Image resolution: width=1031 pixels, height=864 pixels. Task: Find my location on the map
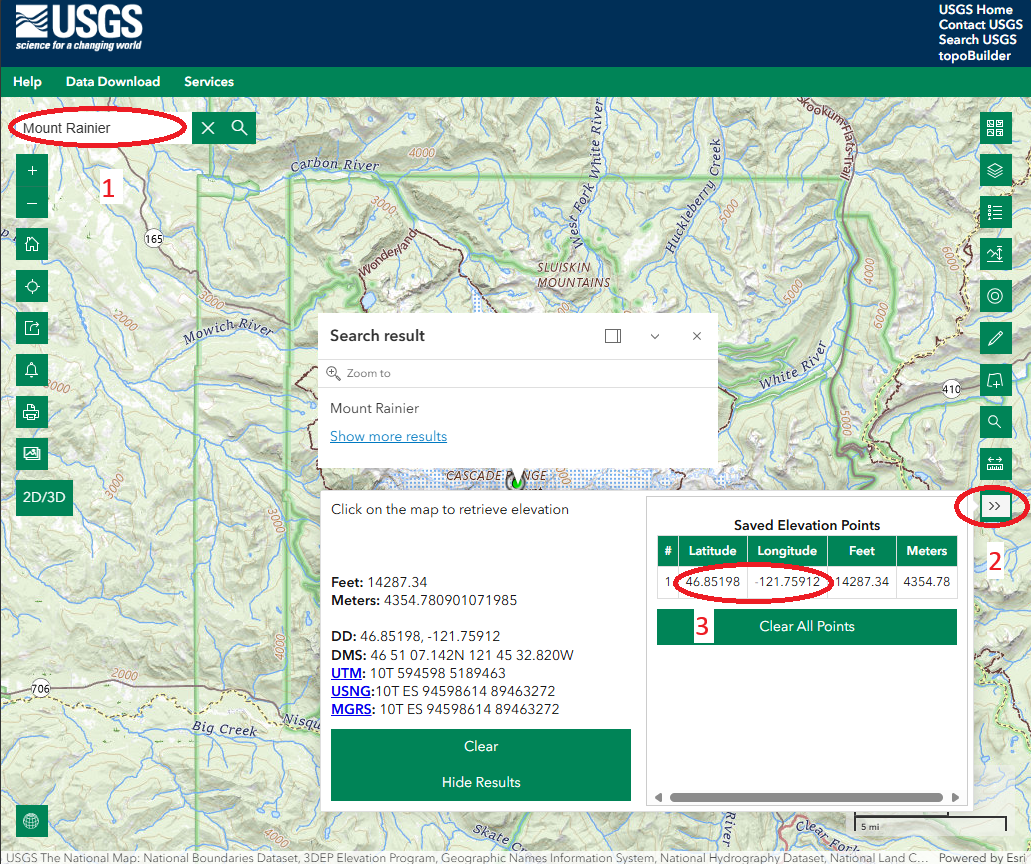click(32, 287)
